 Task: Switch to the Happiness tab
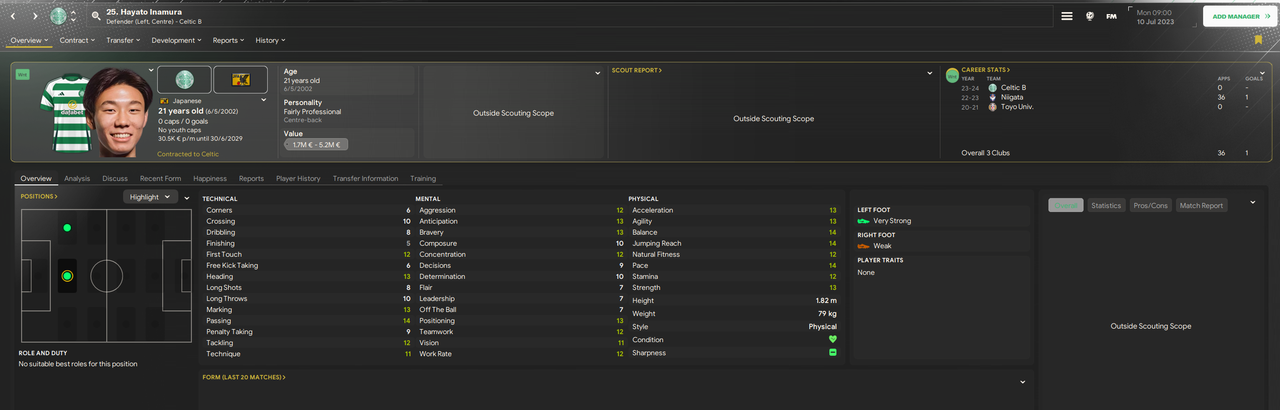pyautogui.click(x=210, y=178)
